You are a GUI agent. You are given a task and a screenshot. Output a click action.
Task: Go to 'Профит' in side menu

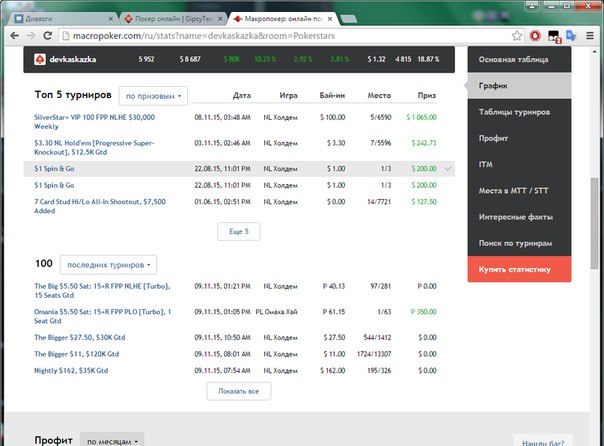[519, 138]
